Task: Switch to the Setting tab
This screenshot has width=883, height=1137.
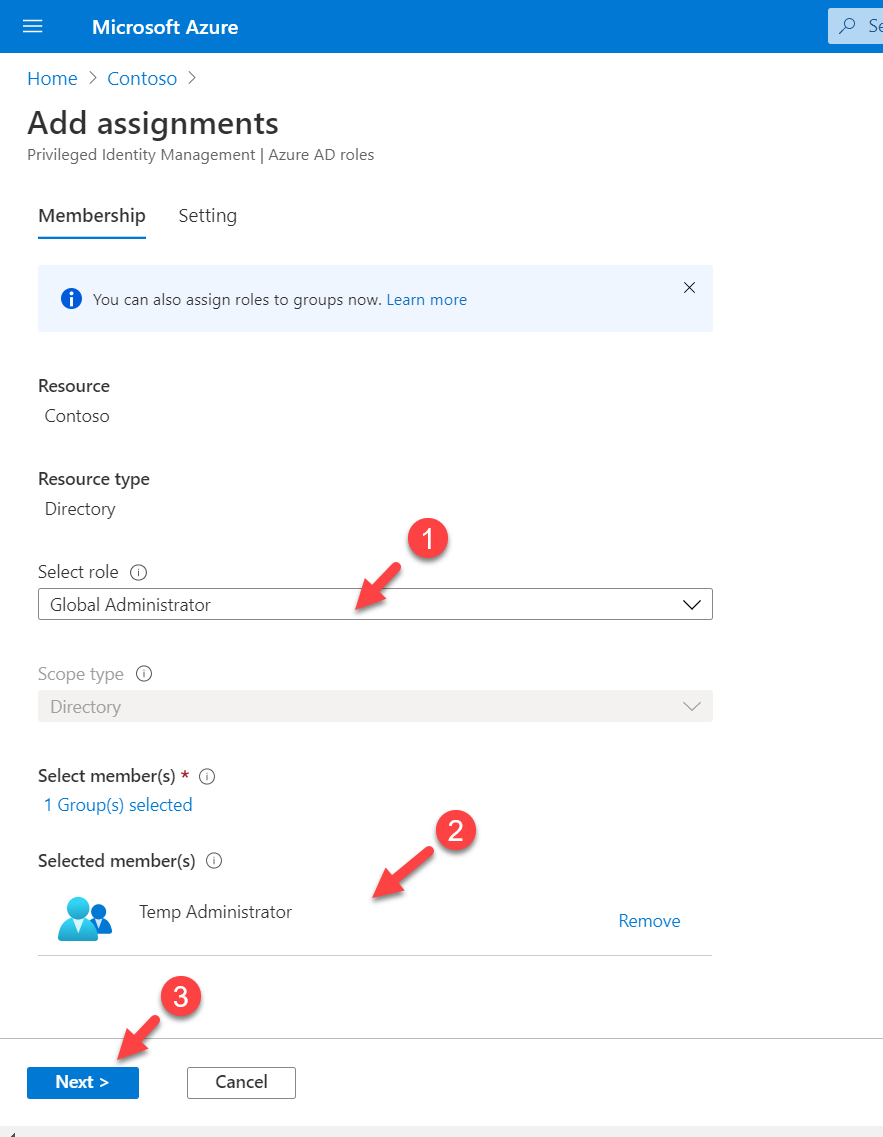Action: coord(207,216)
